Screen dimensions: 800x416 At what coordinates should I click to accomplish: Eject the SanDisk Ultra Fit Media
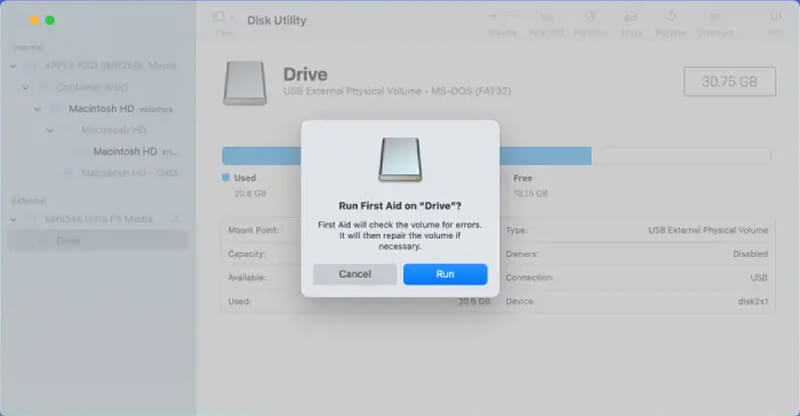[176, 219]
